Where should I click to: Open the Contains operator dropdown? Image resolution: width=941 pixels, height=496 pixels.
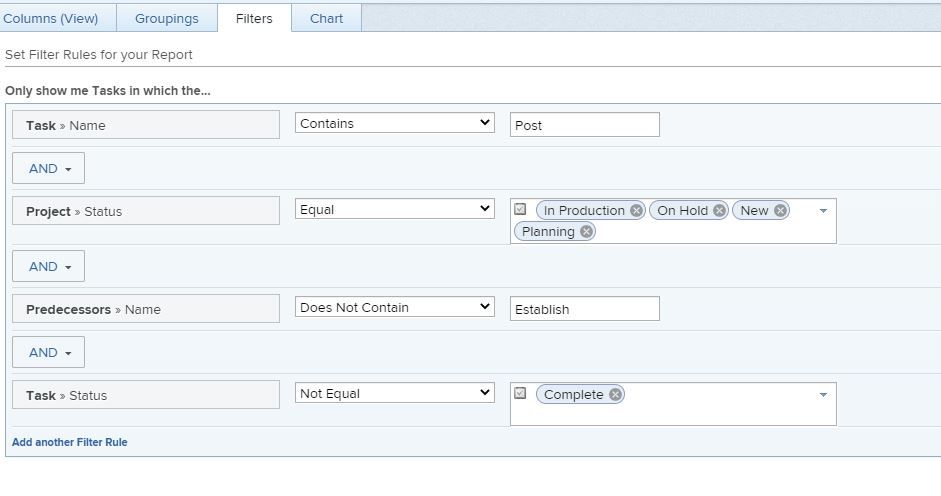point(395,123)
